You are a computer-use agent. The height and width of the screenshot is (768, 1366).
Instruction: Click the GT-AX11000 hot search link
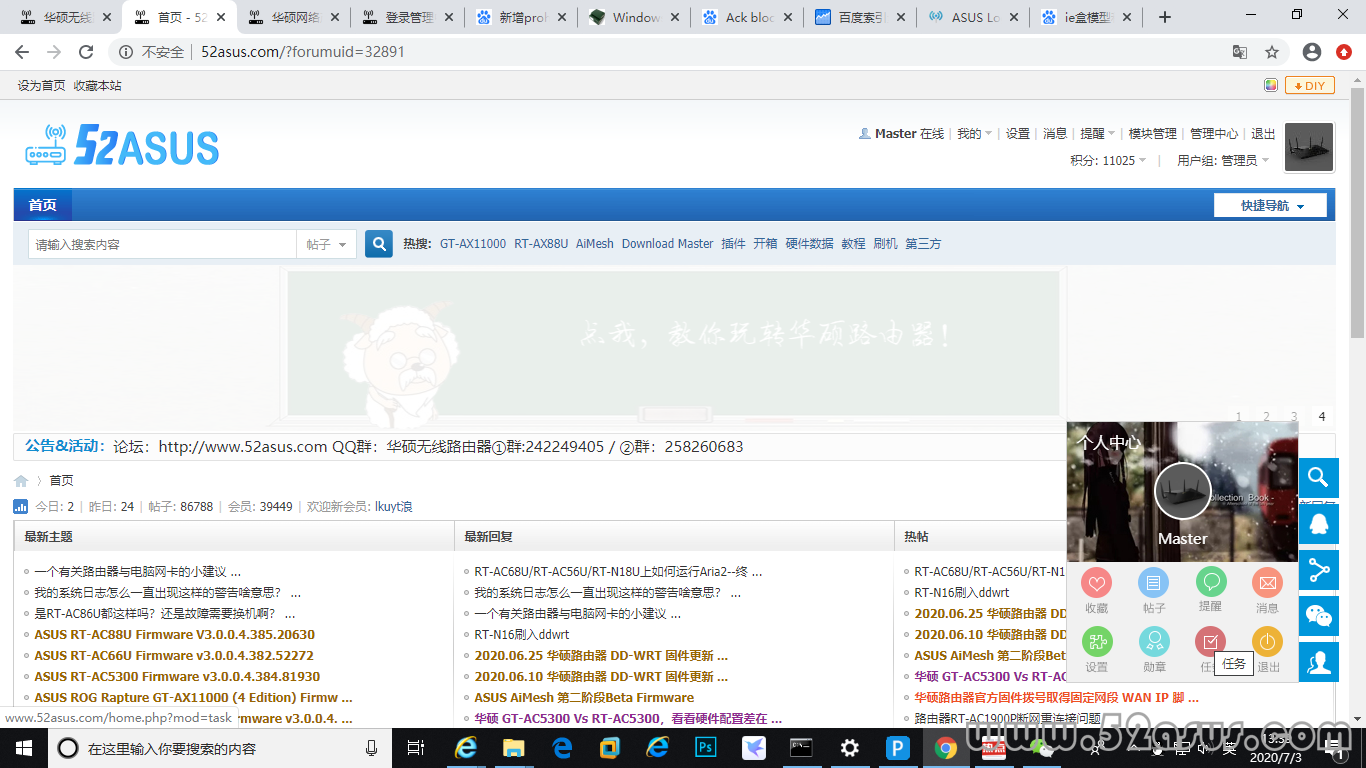473,244
